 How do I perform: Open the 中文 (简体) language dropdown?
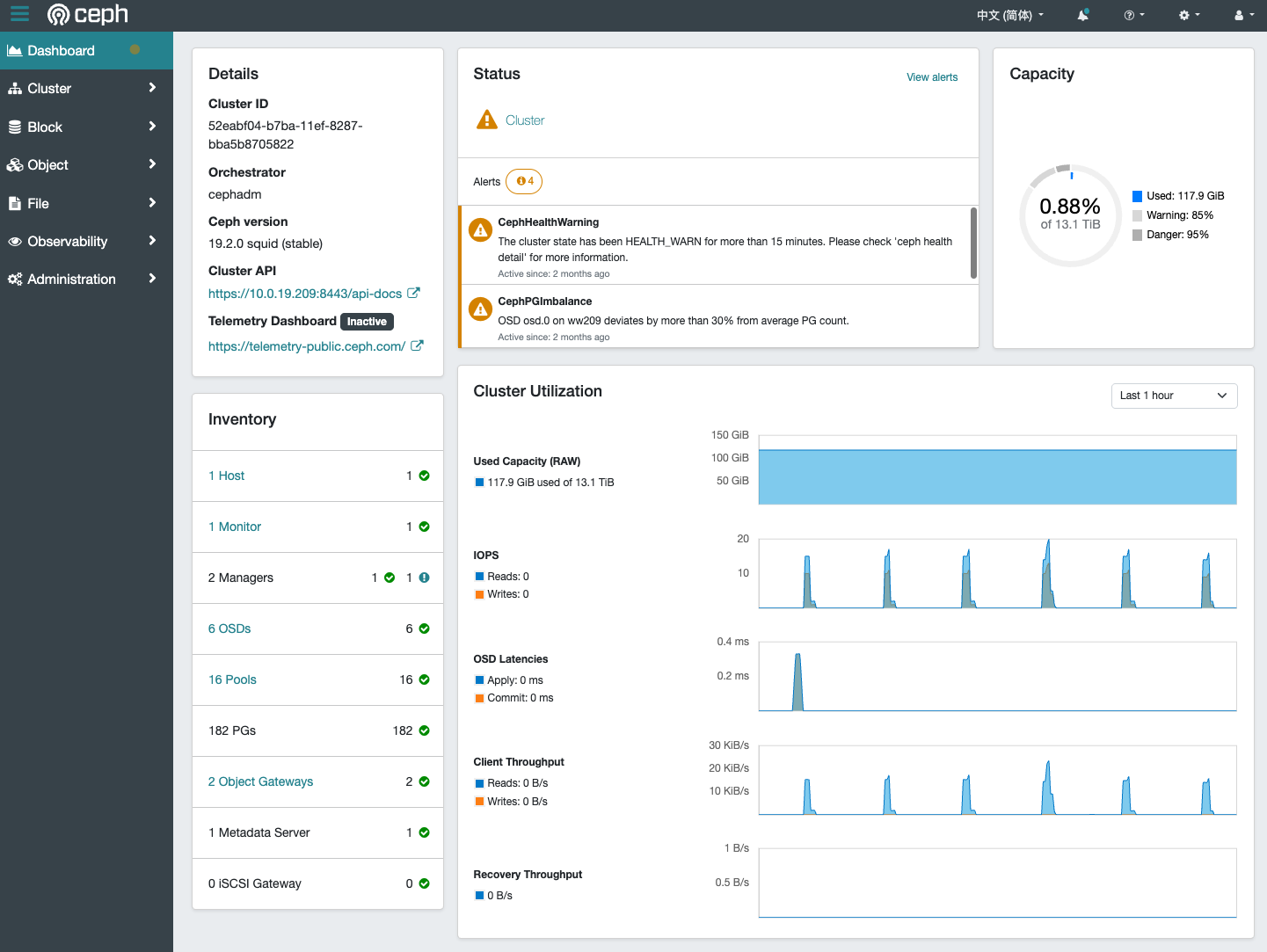pos(1009,14)
